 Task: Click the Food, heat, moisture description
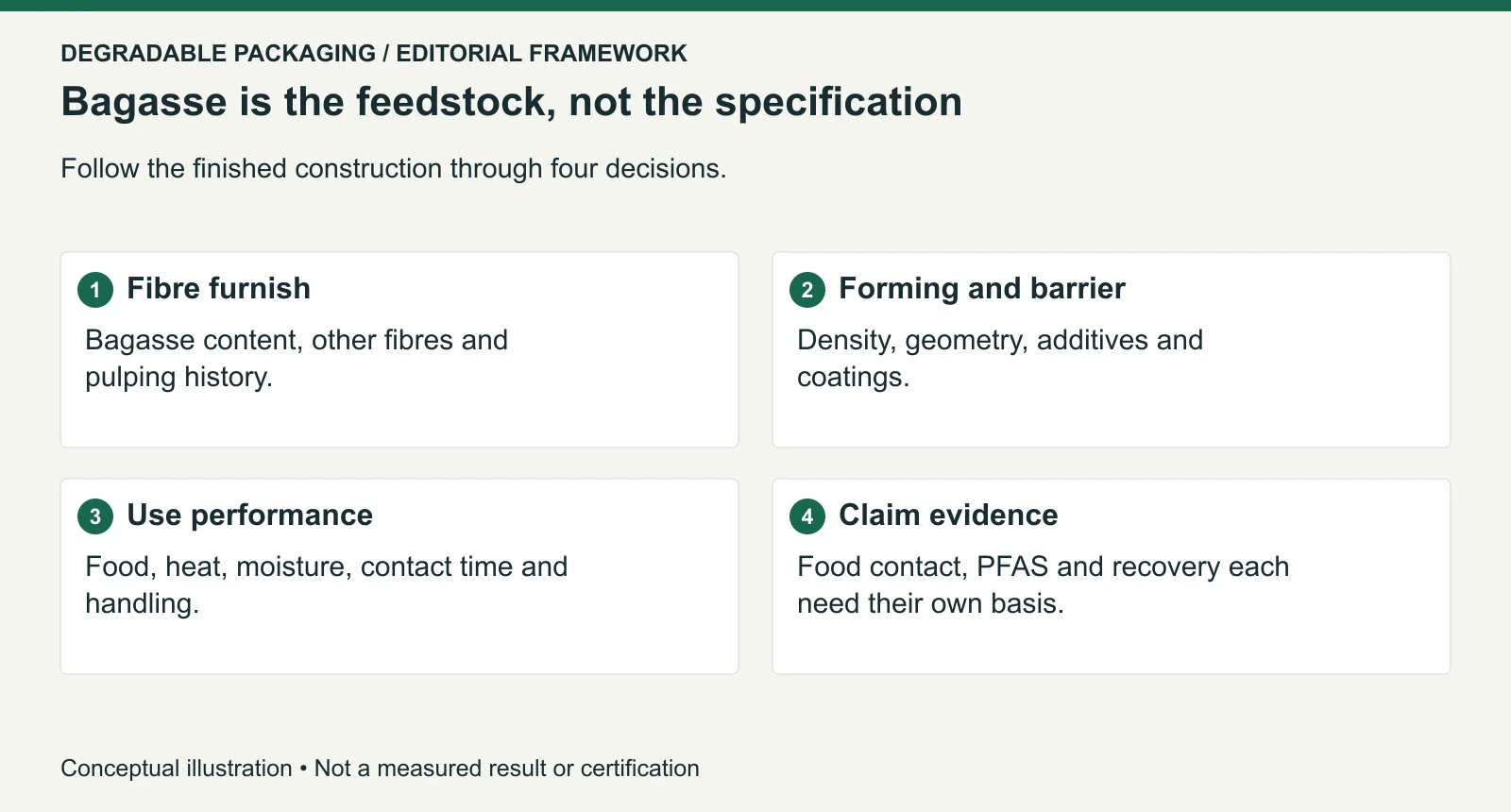point(327,584)
